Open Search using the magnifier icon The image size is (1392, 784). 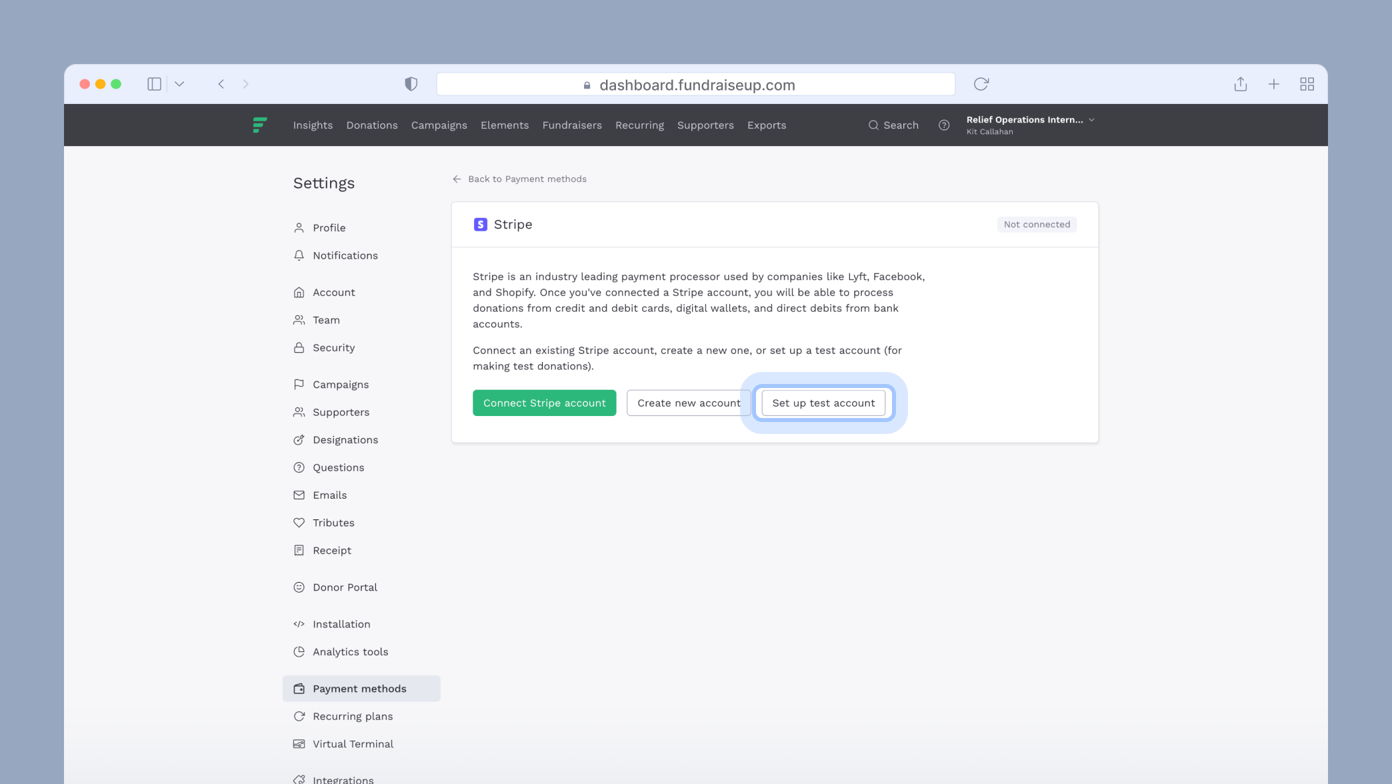coord(874,125)
